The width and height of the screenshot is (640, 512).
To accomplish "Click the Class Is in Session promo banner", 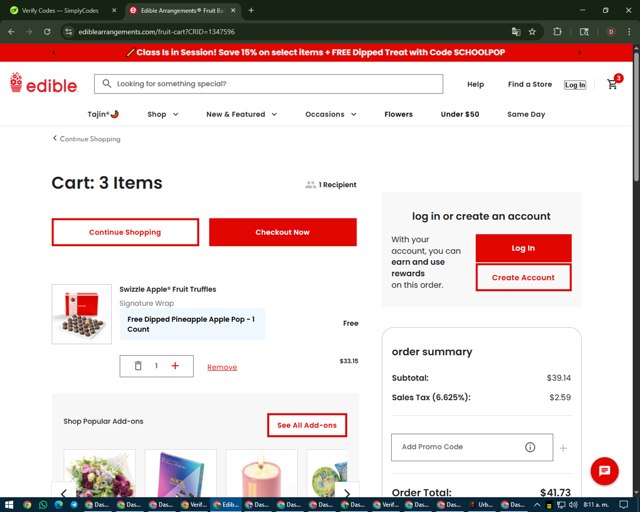I will tap(316, 52).
